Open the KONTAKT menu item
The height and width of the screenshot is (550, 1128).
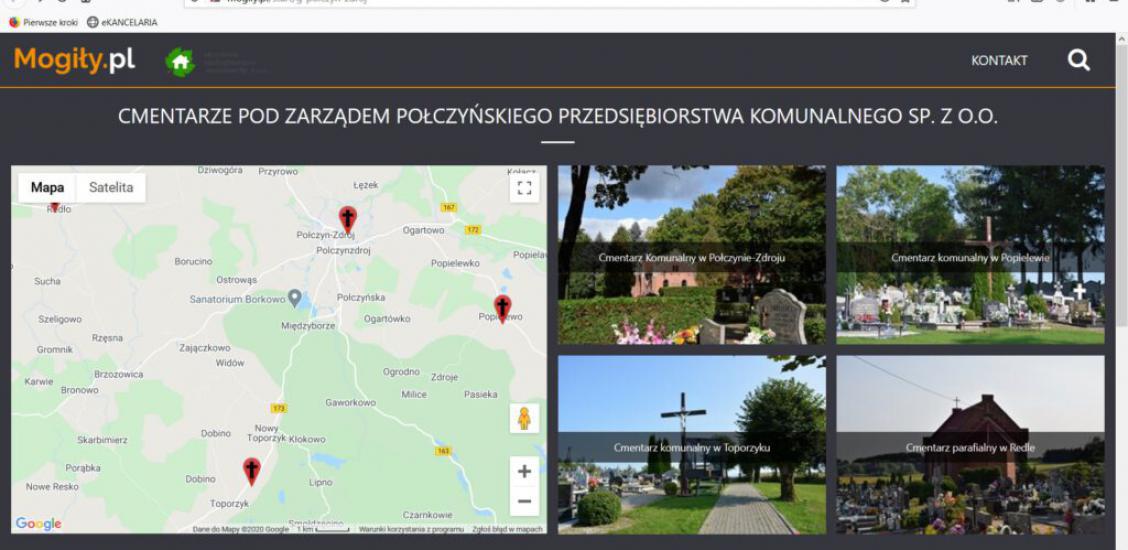pyautogui.click(x=999, y=61)
